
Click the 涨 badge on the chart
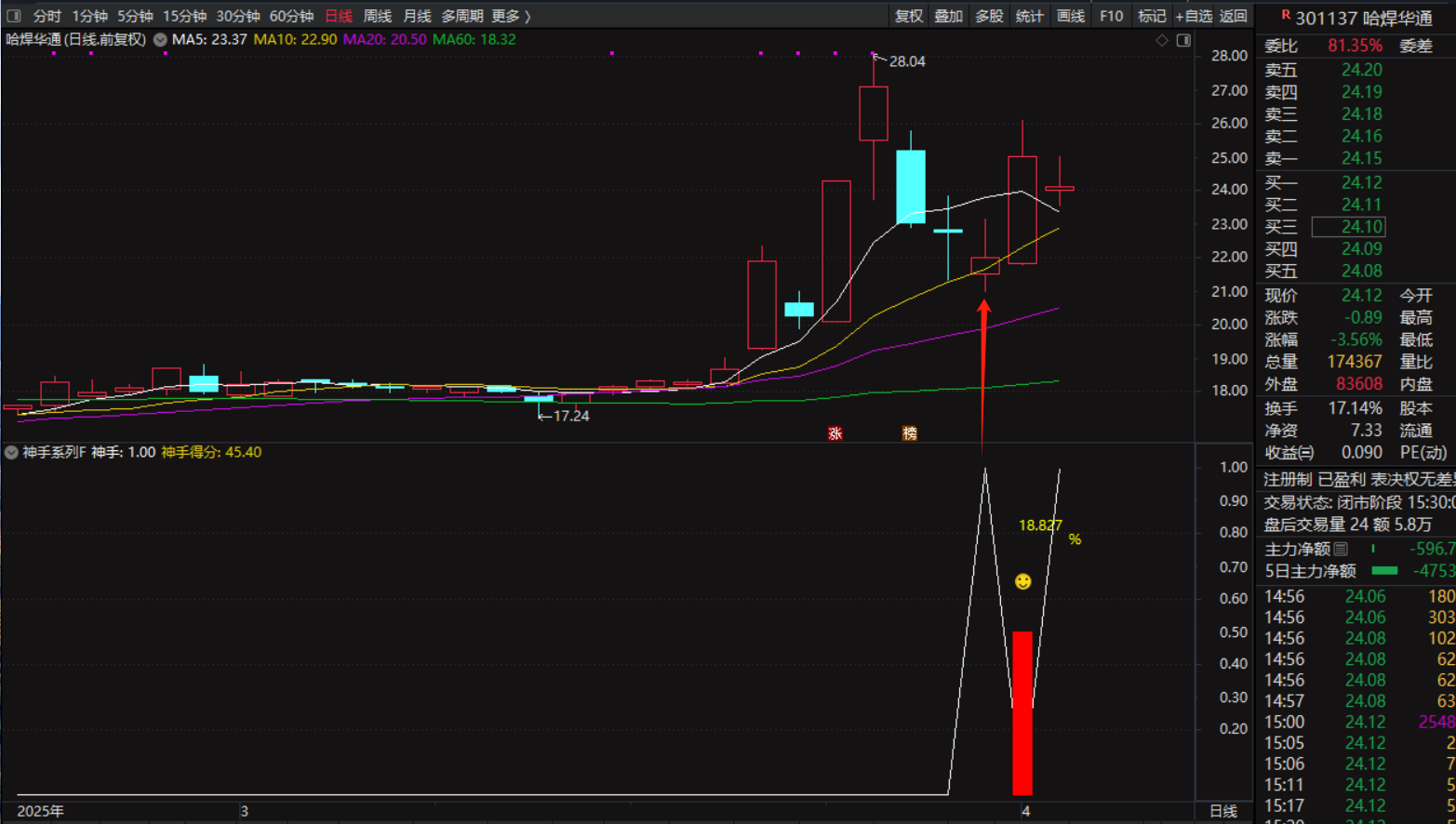click(835, 433)
